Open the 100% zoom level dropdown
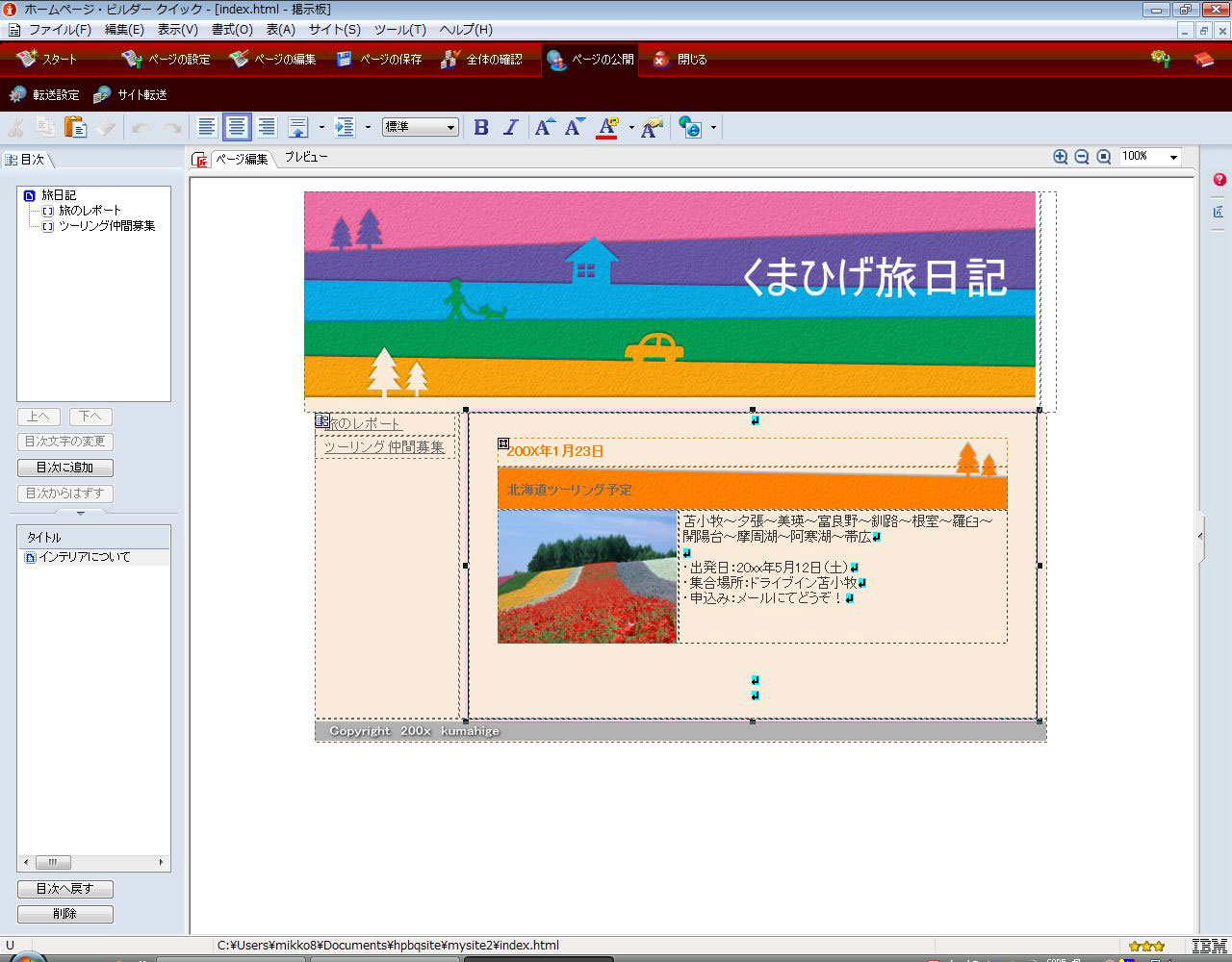 (x=1150, y=157)
